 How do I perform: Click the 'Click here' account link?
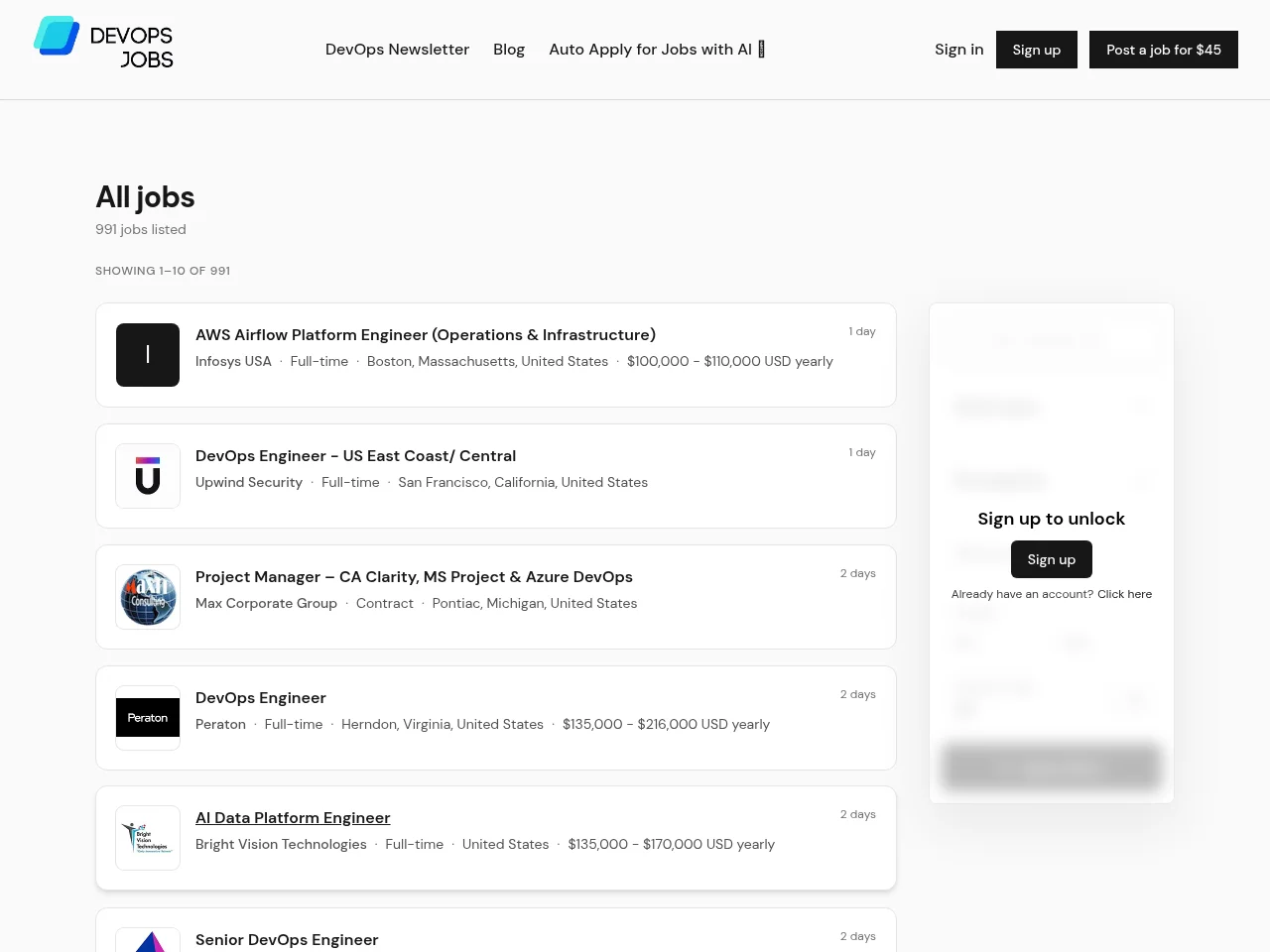point(1124,594)
